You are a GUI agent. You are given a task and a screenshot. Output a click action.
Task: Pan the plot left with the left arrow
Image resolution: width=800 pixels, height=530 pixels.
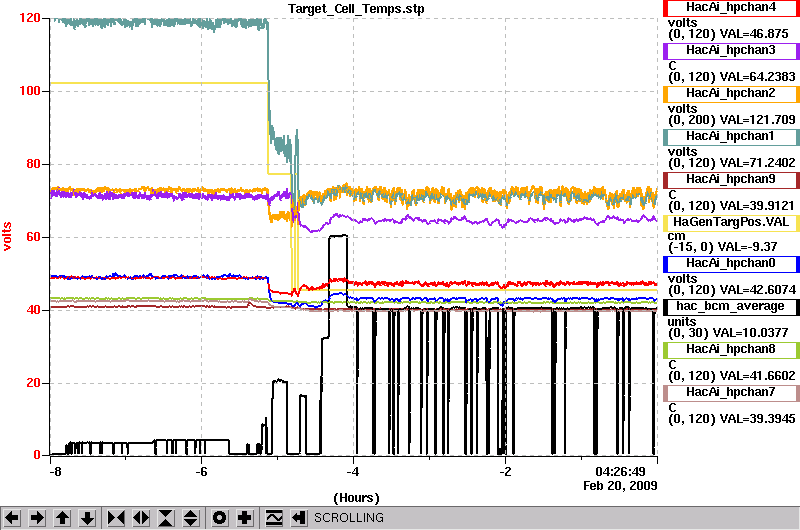coord(12,518)
